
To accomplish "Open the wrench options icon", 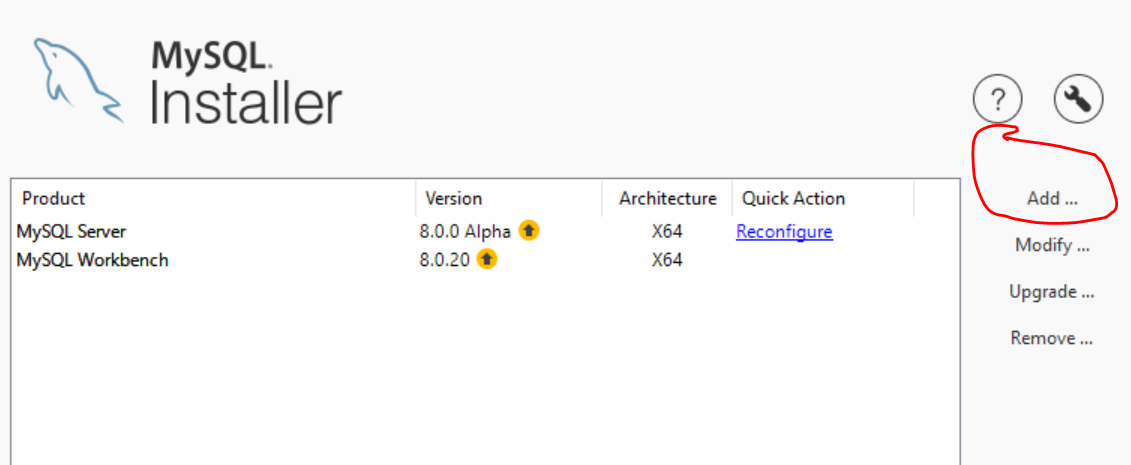I will (x=1078, y=99).
